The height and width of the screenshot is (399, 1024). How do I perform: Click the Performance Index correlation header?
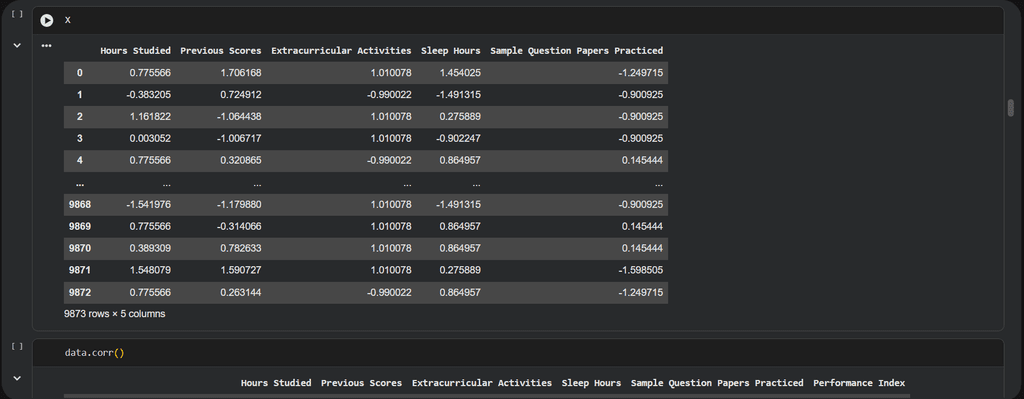[x=859, y=383]
